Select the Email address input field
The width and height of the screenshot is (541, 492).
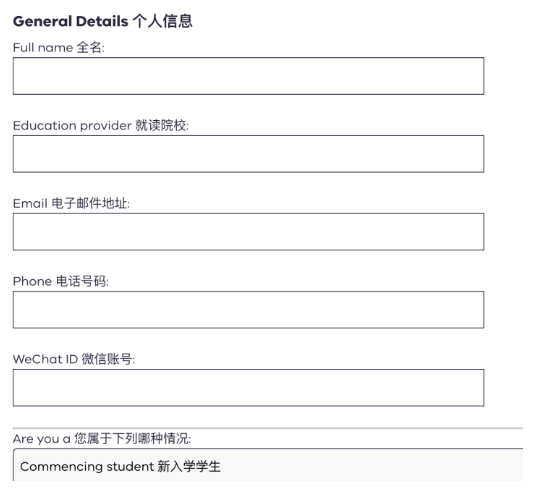[248, 232]
